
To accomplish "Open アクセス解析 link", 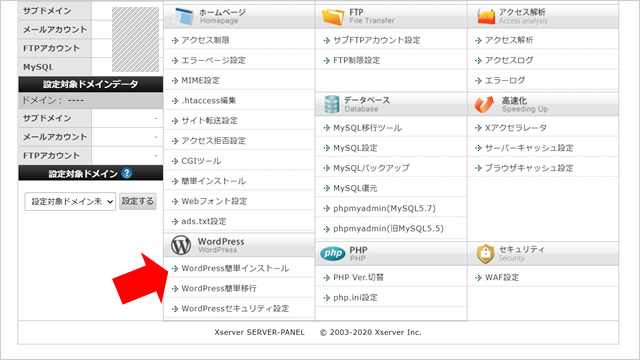I will click(509, 40).
